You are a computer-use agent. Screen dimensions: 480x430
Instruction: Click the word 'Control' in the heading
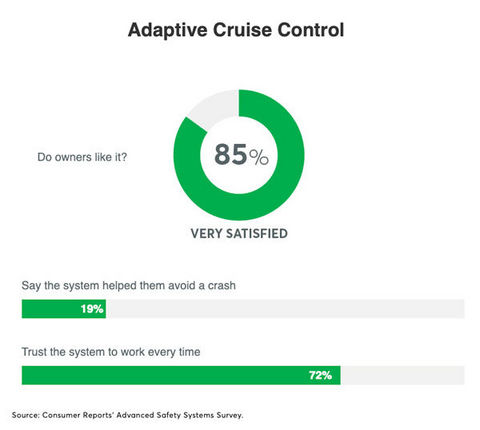[x=311, y=30]
